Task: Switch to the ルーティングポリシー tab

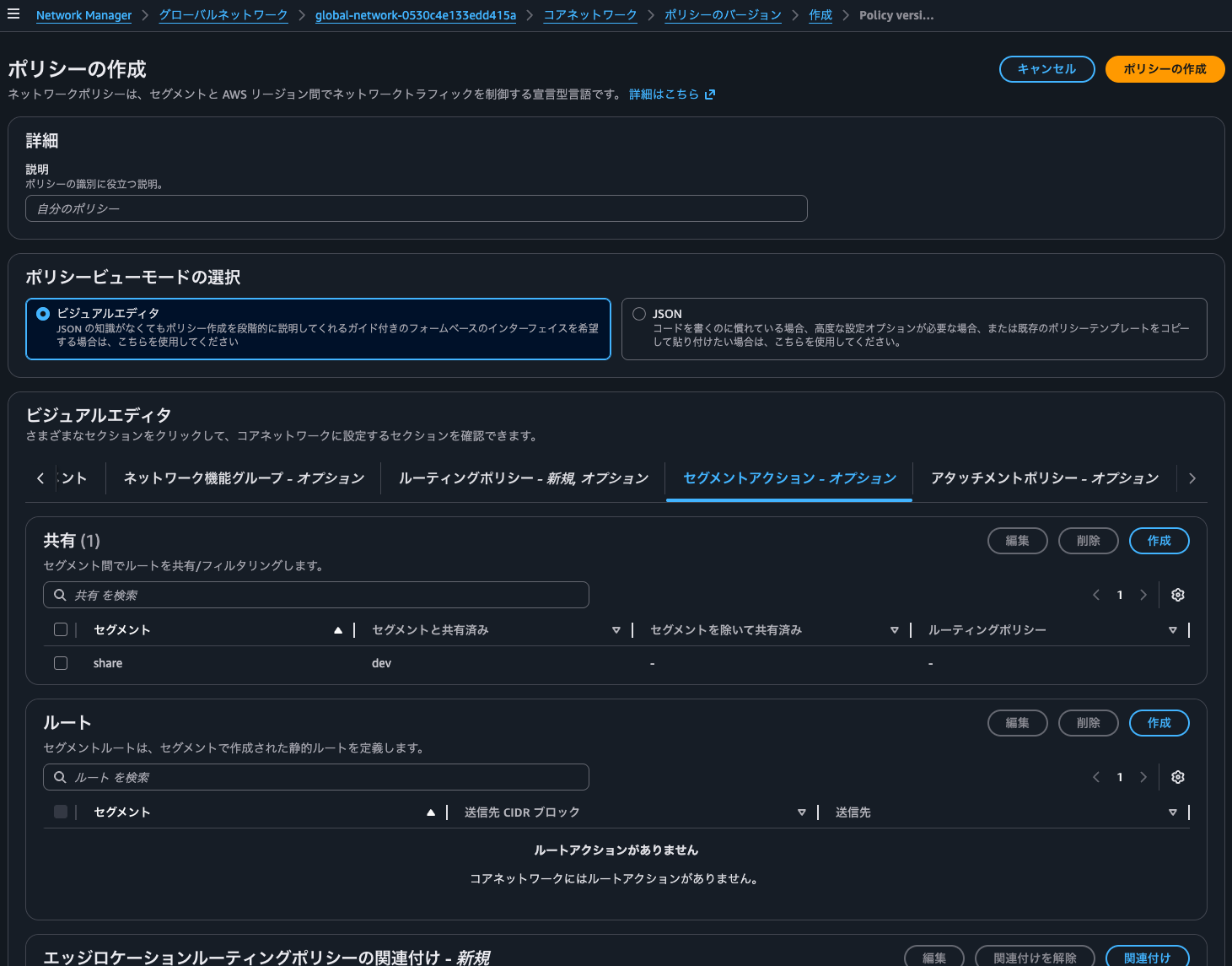Action: tap(523, 478)
